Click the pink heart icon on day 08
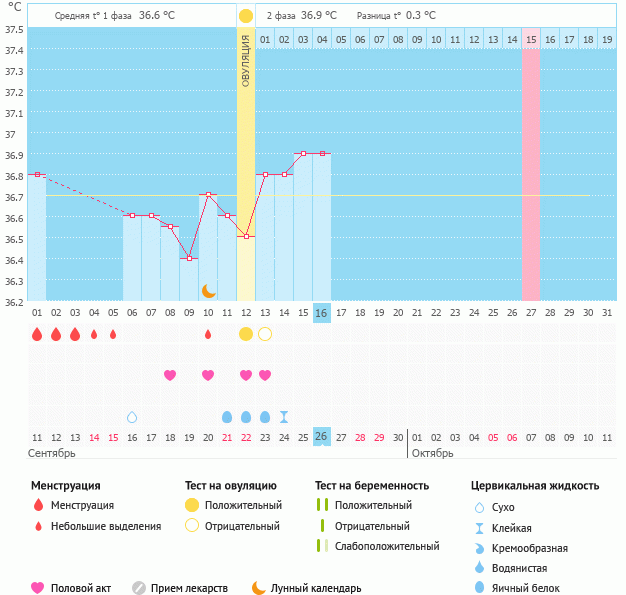The height and width of the screenshot is (595, 626). coord(170,375)
